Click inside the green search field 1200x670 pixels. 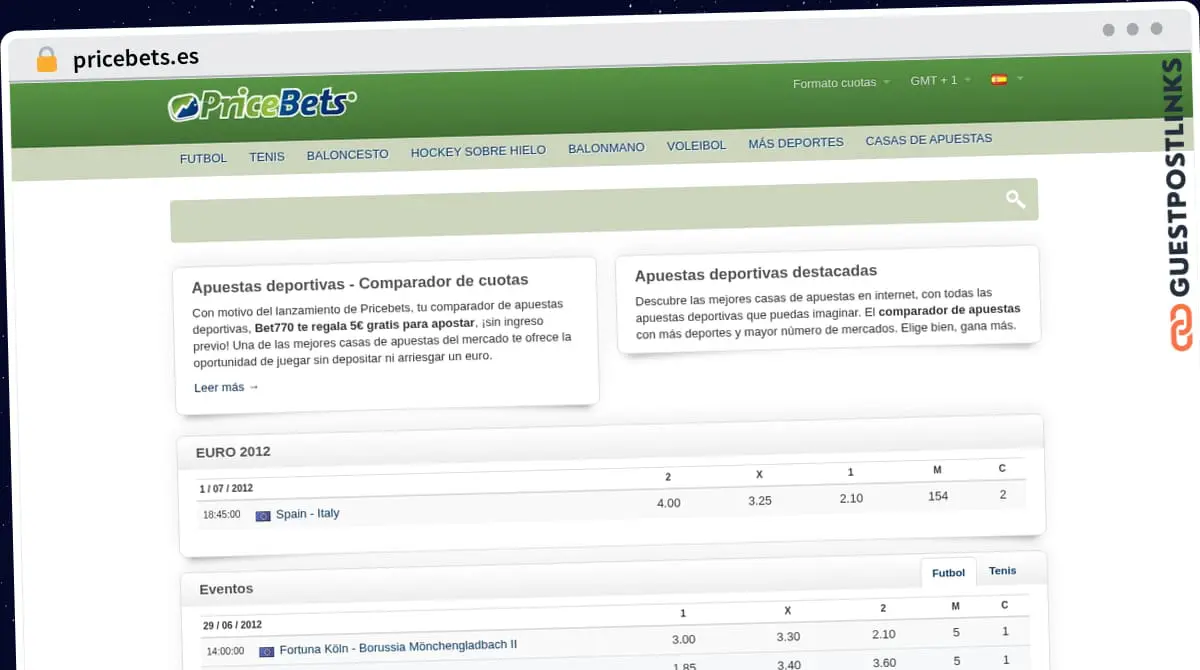coord(580,211)
